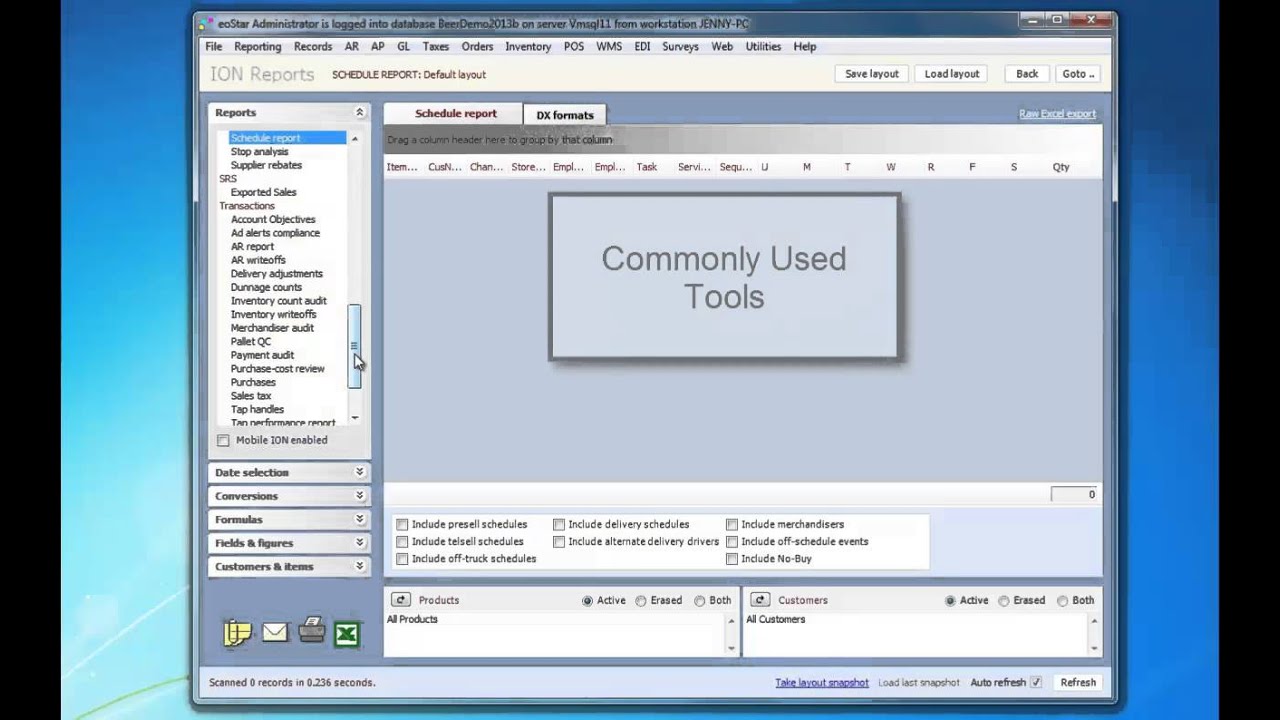Select Active radio for Customers
The image size is (1280, 720).
950,601
